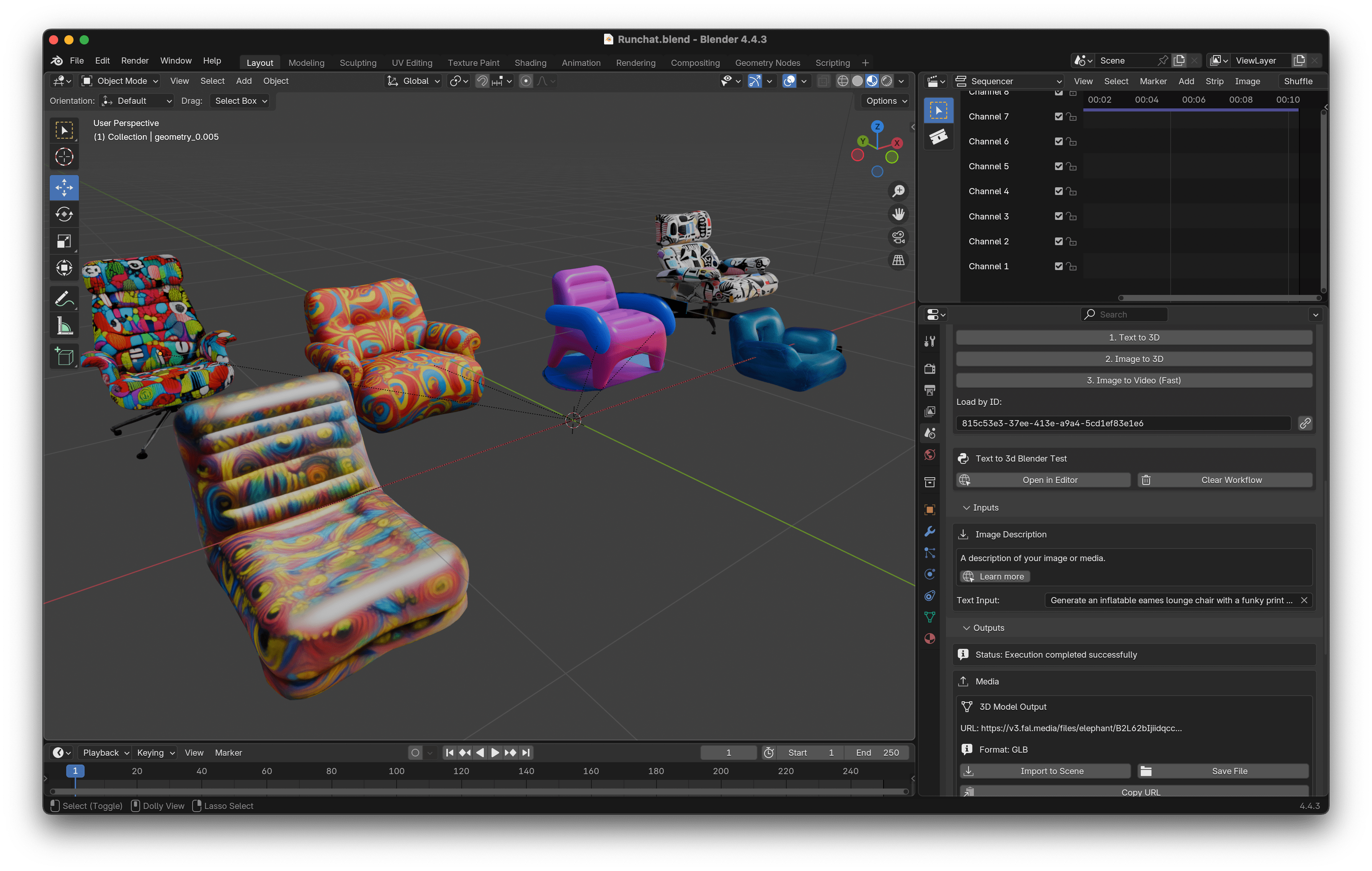Viewport: 1372px width, 871px height.
Task: Click the Cursor tool icon
Action: [64, 157]
